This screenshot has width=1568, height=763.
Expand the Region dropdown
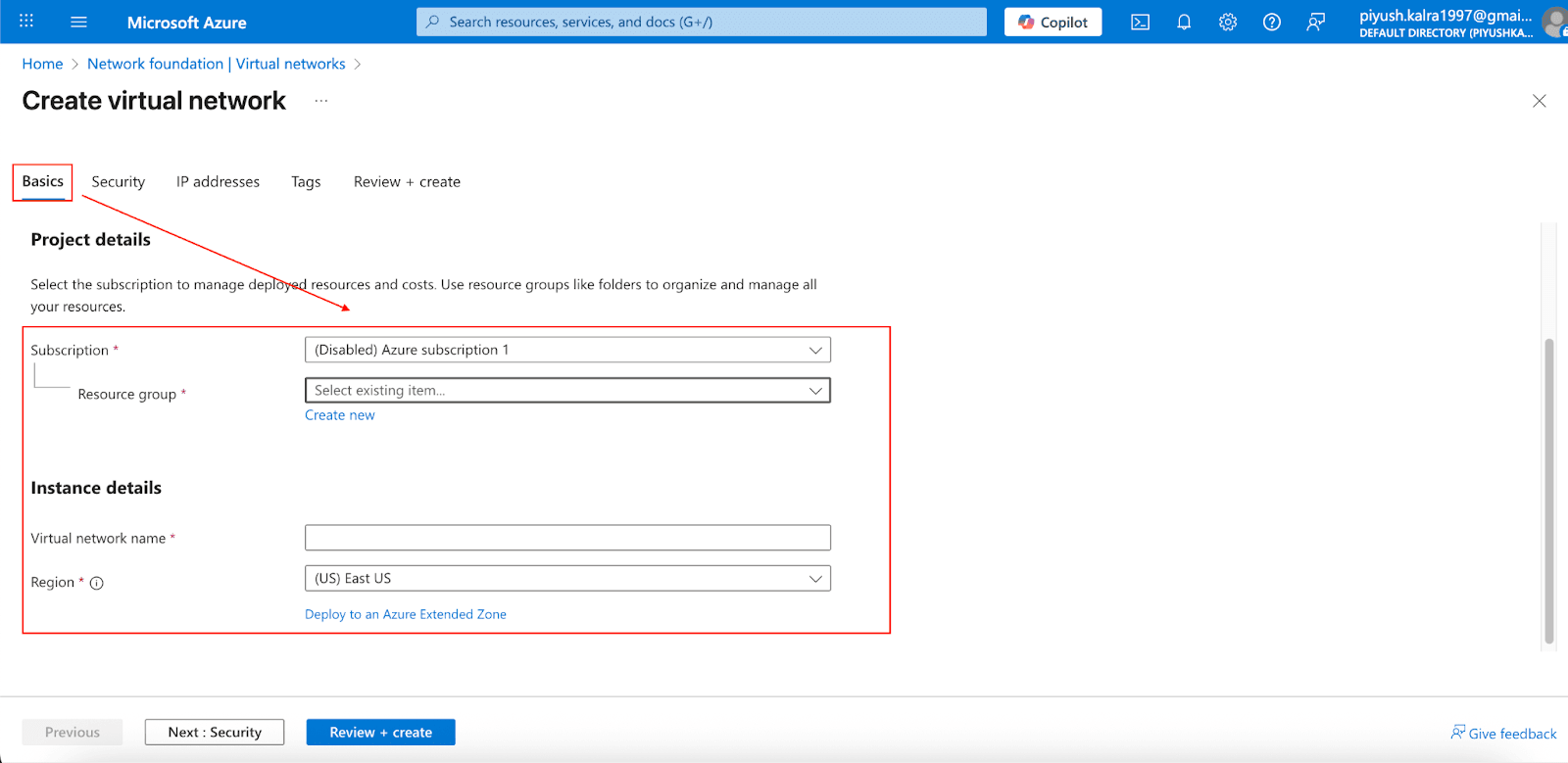click(567, 578)
